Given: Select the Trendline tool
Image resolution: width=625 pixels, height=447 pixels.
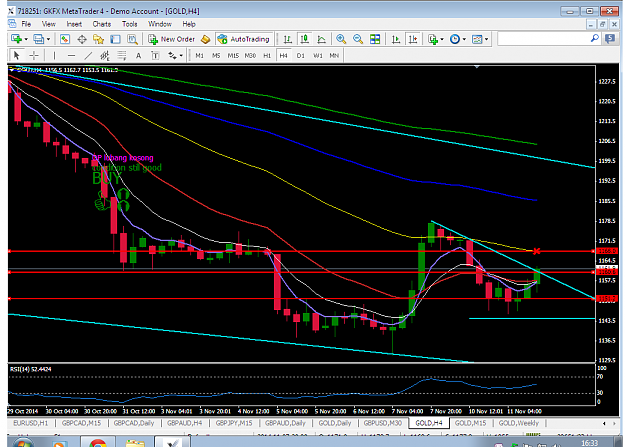Looking at the screenshot, I should click(x=88, y=55).
